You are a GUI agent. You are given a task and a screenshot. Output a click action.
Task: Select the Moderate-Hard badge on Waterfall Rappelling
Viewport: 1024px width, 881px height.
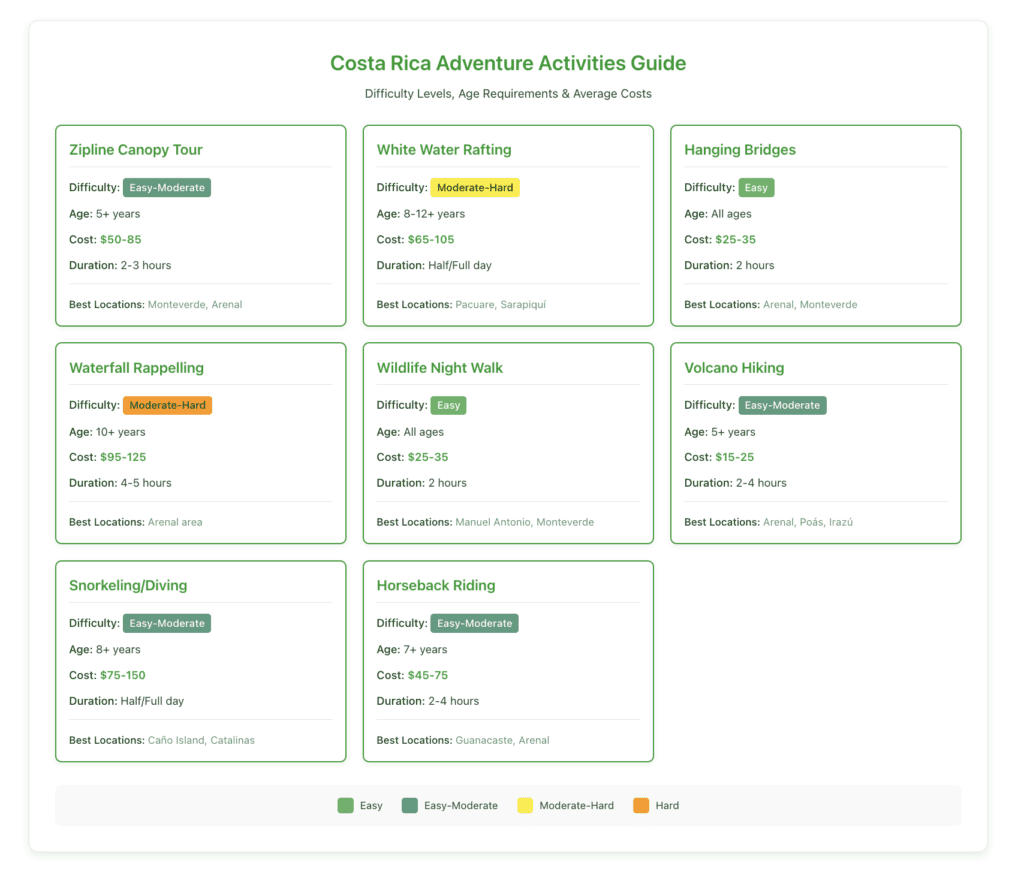point(167,405)
